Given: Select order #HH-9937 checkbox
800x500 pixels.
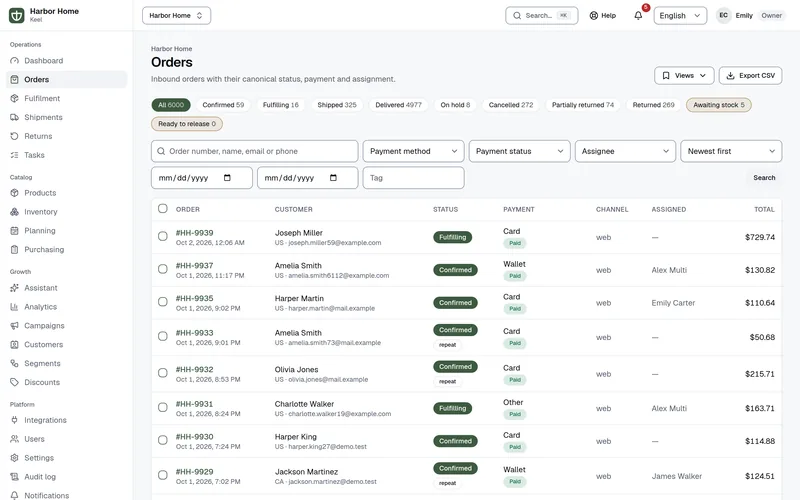Looking at the screenshot, I should [x=163, y=269].
